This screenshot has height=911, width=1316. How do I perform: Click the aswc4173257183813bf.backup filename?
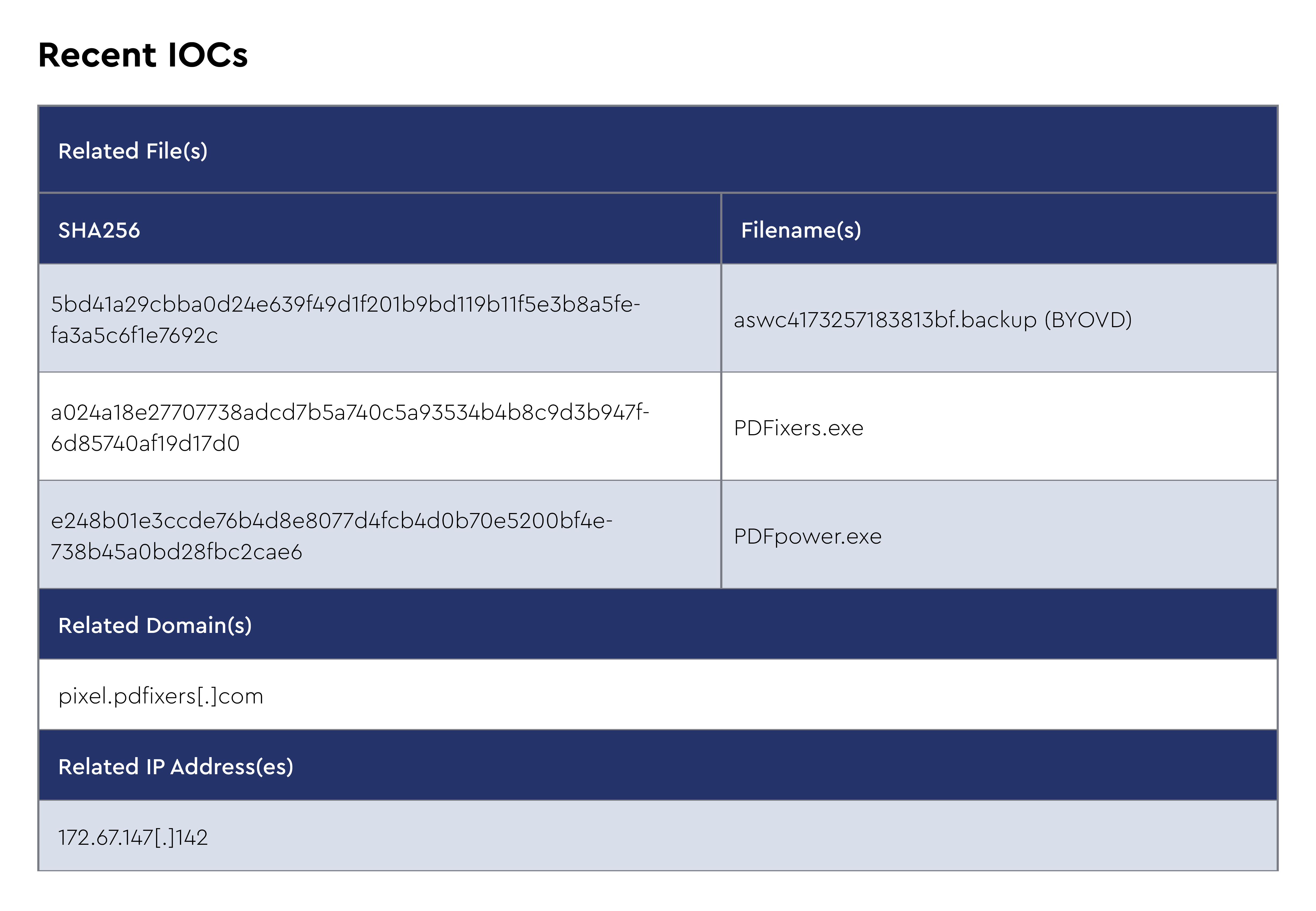coord(885,320)
